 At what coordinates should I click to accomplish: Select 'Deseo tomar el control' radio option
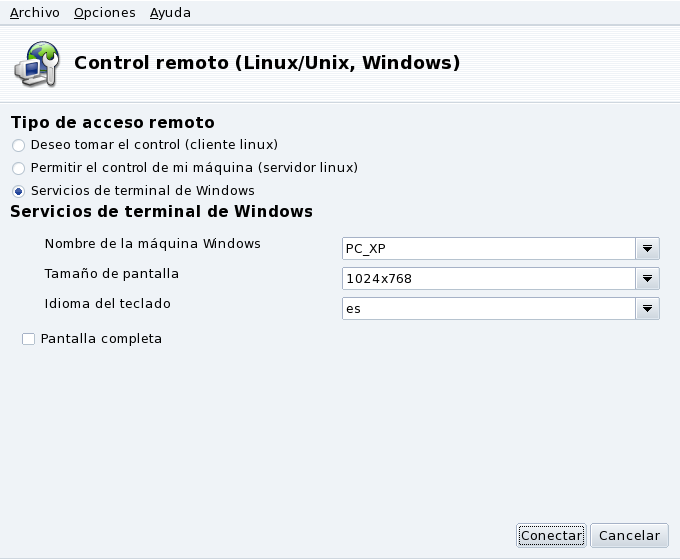pyautogui.click(x=18, y=145)
